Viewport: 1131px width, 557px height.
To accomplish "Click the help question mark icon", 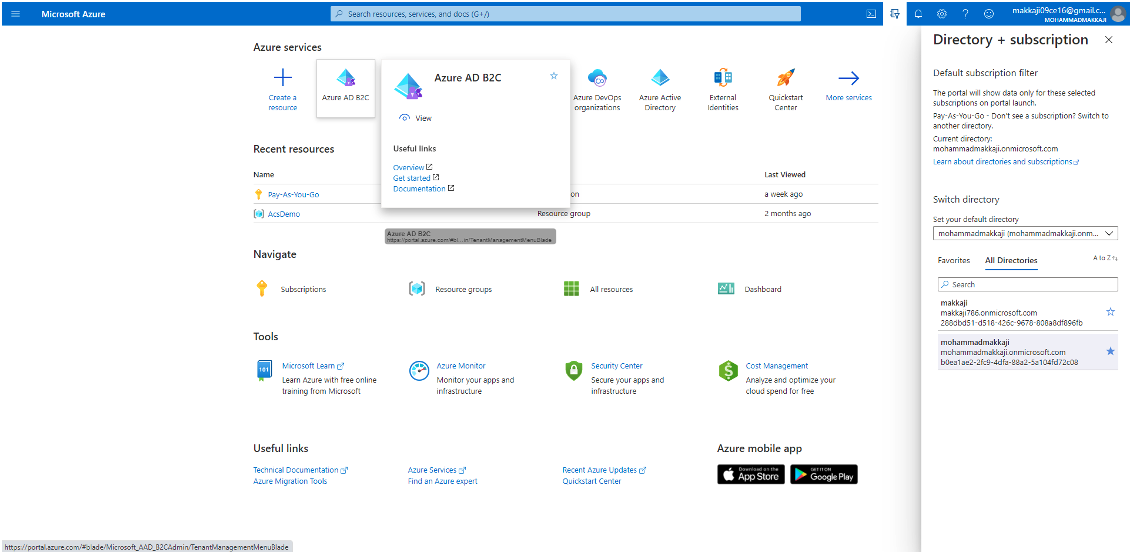I will [965, 14].
